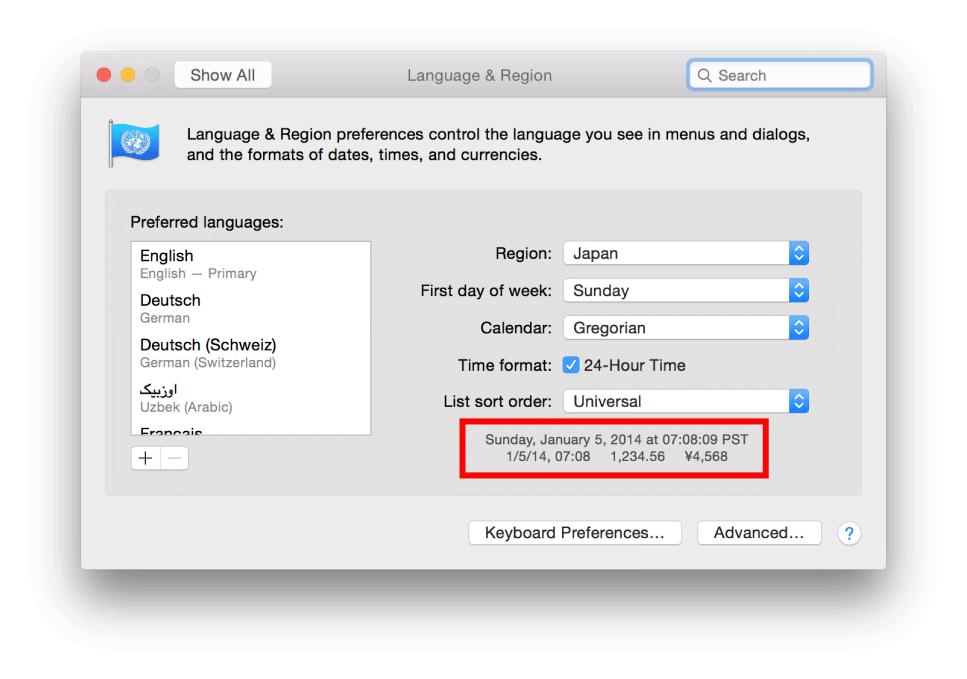Image resolution: width=967 pixels, height=679 pixels.
Task: Click the Region dropdown stepper arrows
Action: (x=799, y=253)
